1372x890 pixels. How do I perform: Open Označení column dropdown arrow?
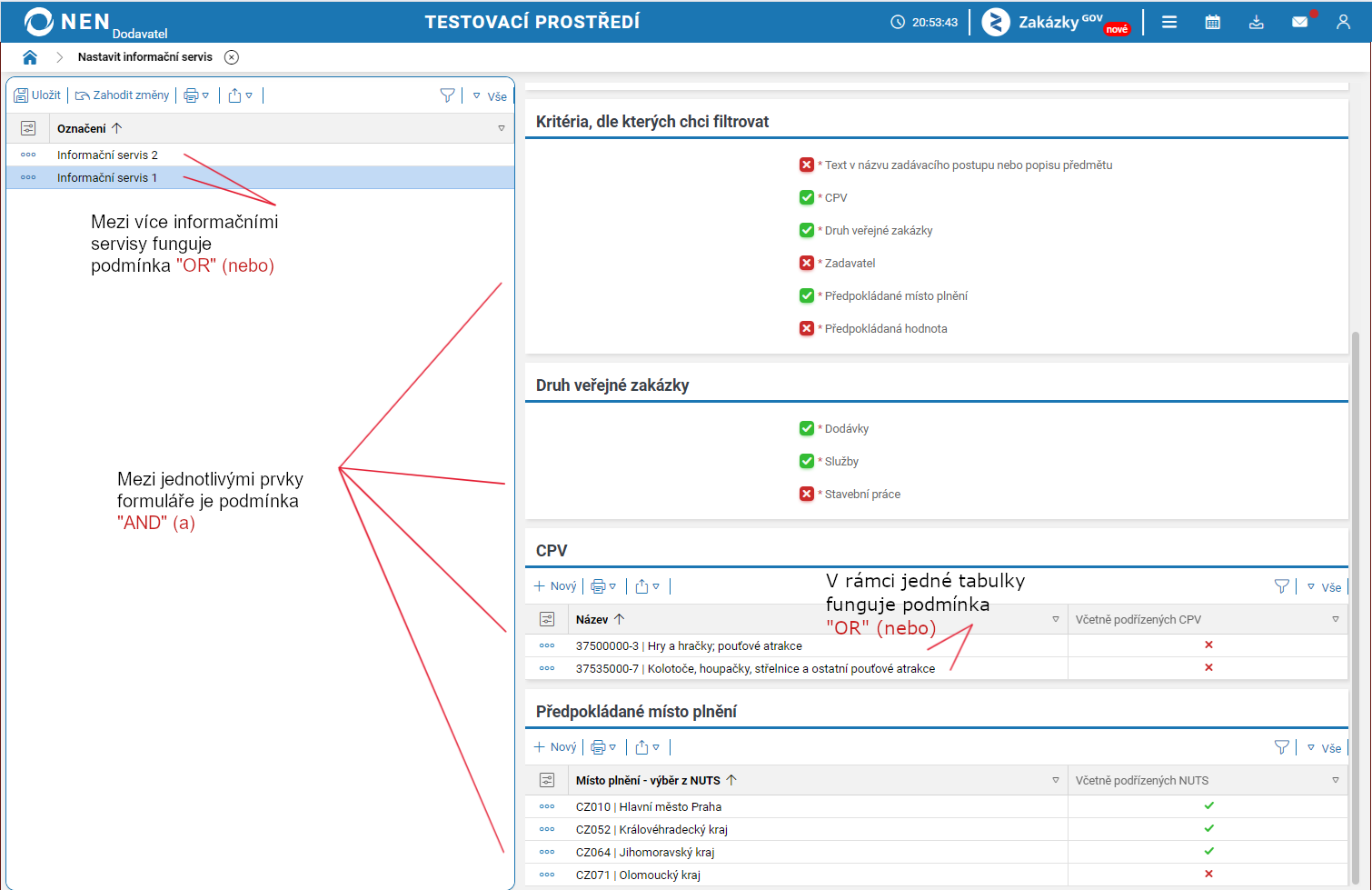click(x=502, y=128)
